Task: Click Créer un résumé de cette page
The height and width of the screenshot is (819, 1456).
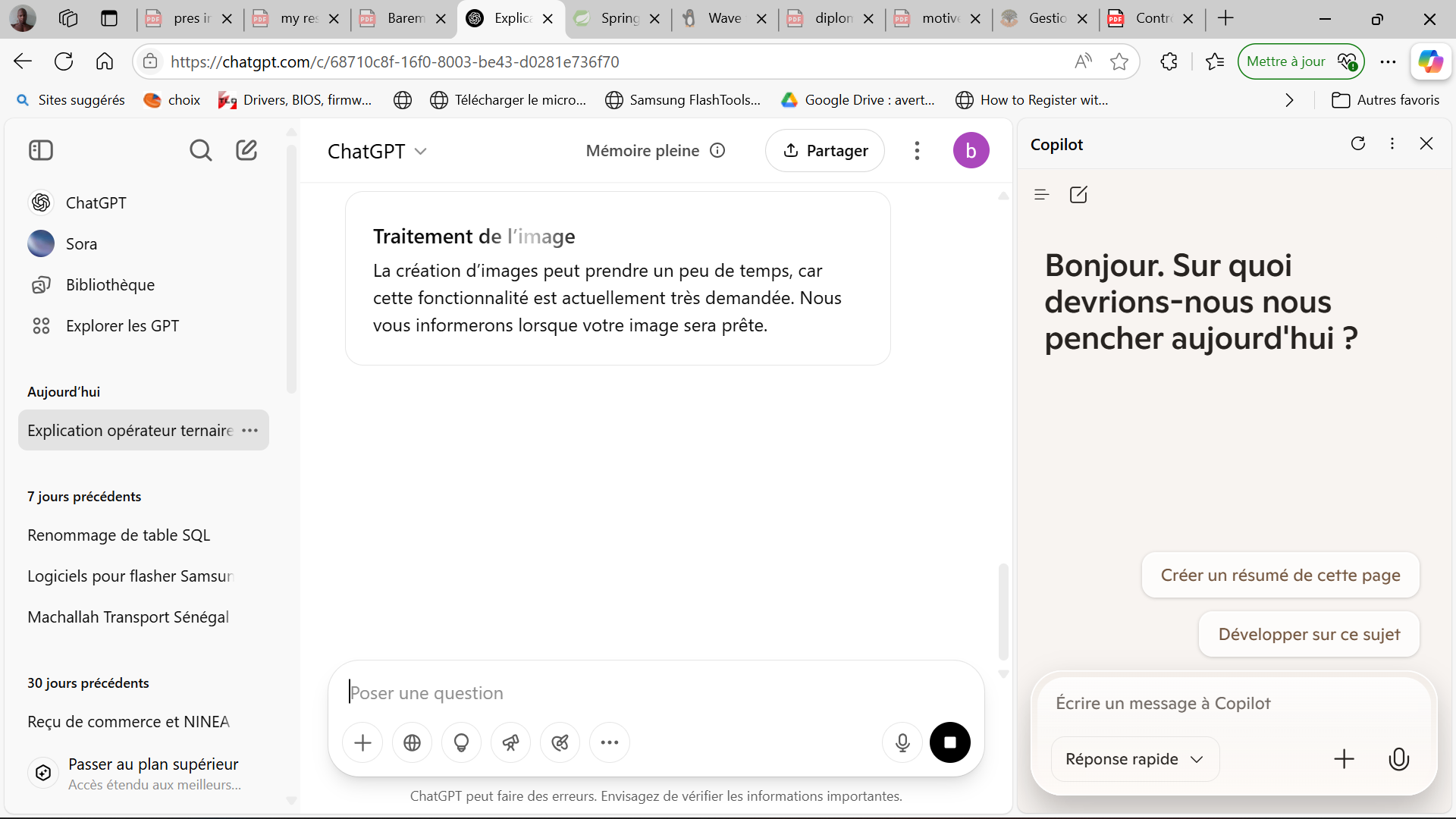Action: click(1280, 575)
